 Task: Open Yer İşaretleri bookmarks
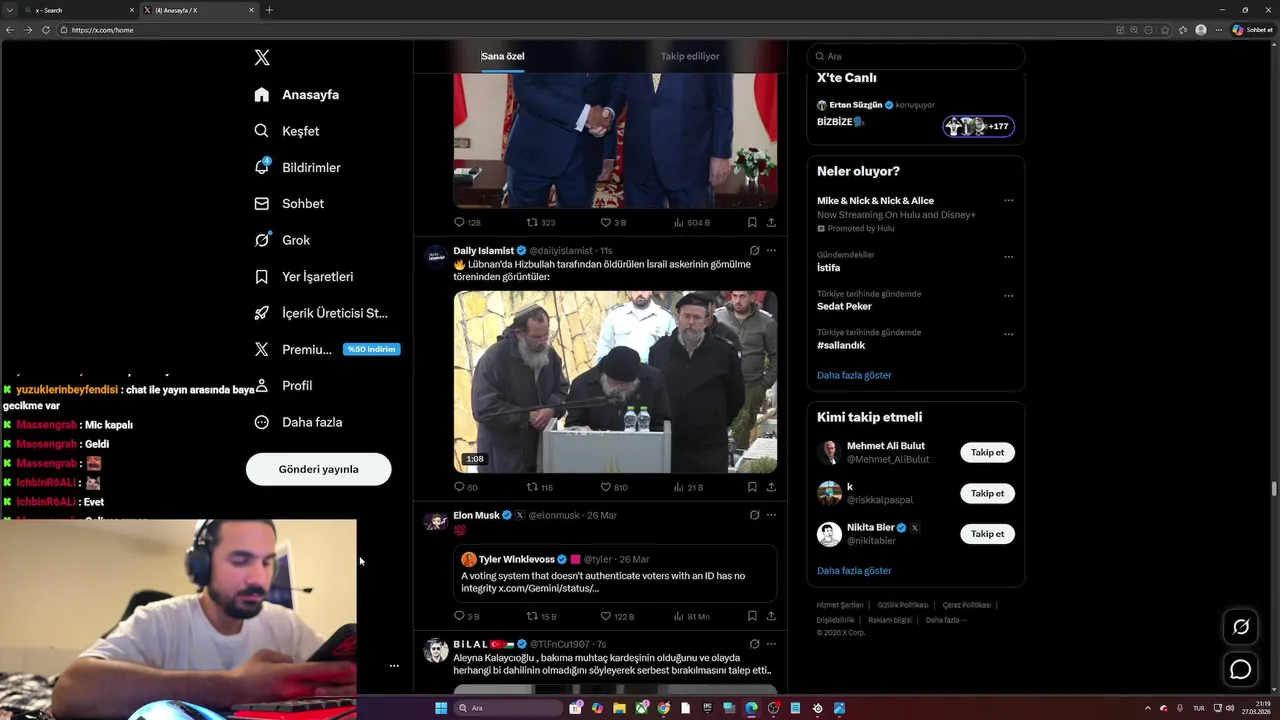click(x=303, y=277)
